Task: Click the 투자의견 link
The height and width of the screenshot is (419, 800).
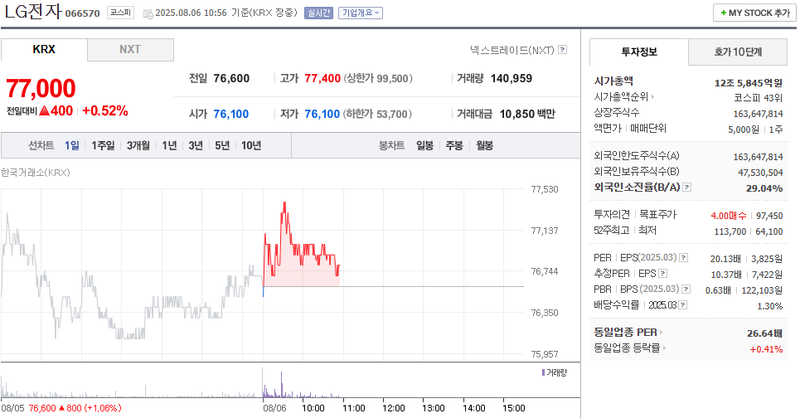Action: tap(612, 215)
